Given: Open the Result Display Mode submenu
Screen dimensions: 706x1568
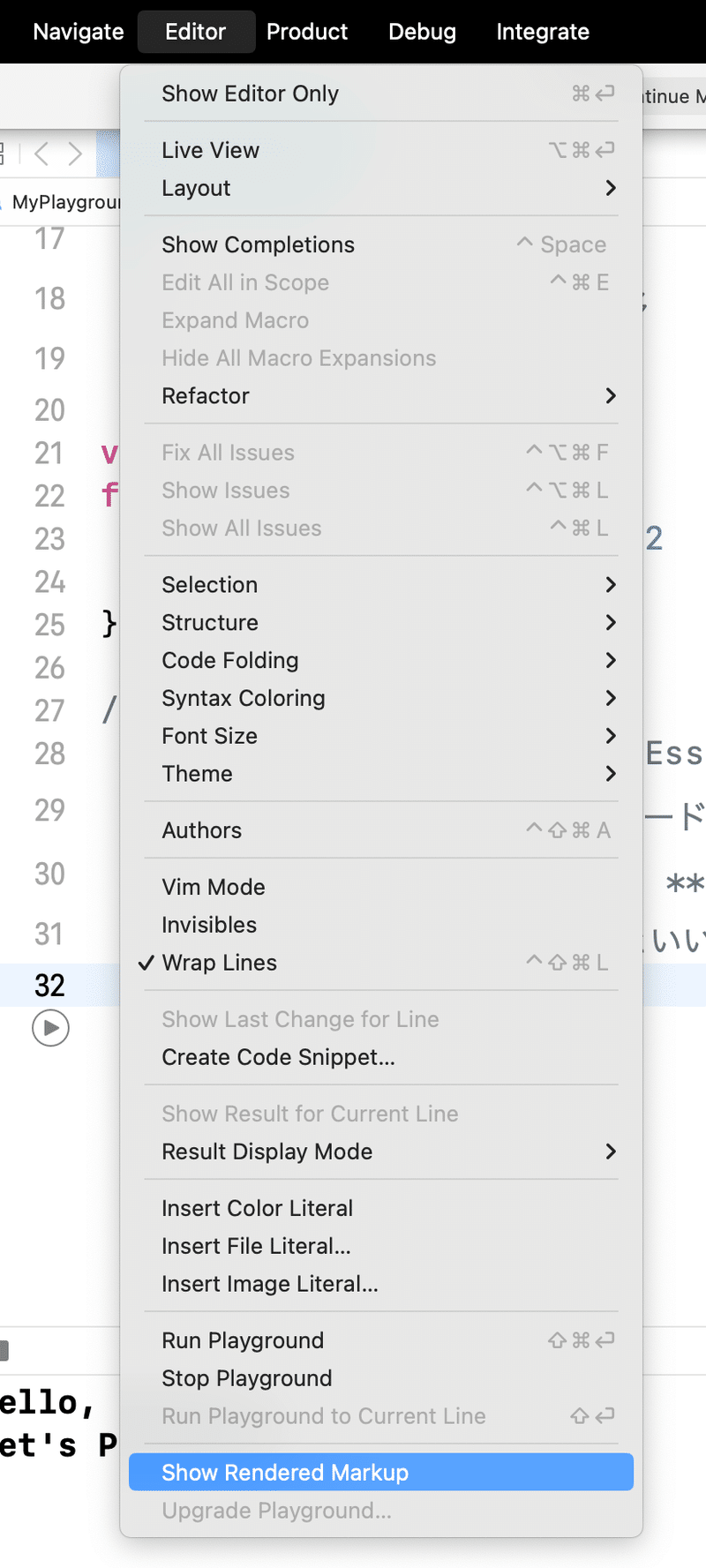Looking at the screenshot, I should tap(381, 1152).
